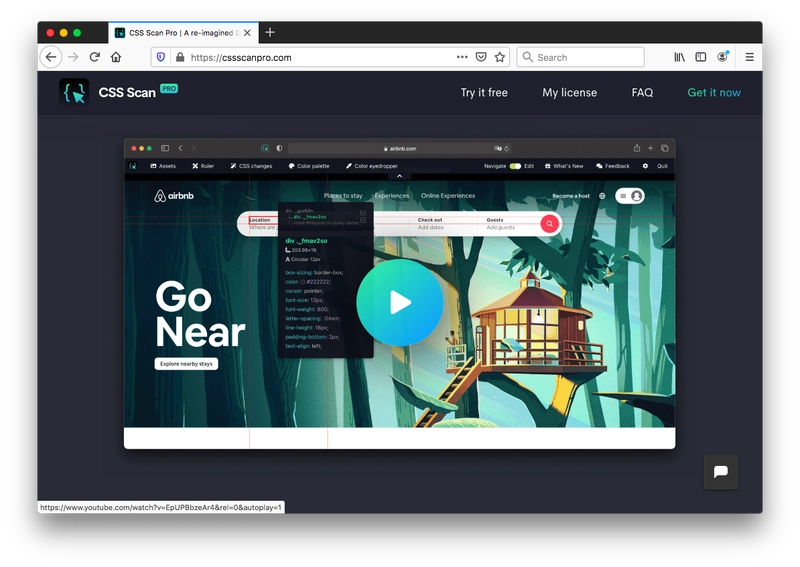This screenshot has width=800, height=567.
Task: Collapse the preview toolbar with the chevron
Action: click(x=399, y=176)
